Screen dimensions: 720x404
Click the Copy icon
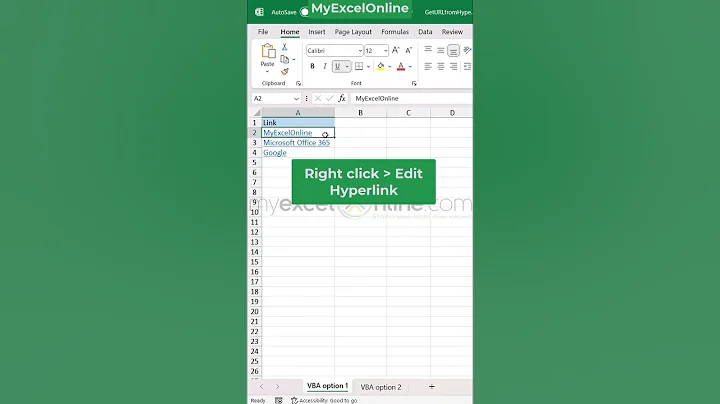(285, 59)
